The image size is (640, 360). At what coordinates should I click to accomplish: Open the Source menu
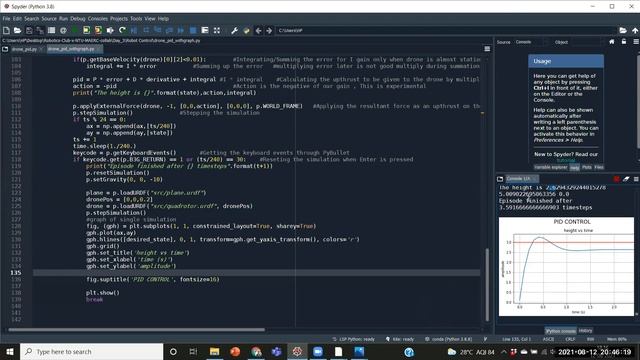[x=49, y=19]
